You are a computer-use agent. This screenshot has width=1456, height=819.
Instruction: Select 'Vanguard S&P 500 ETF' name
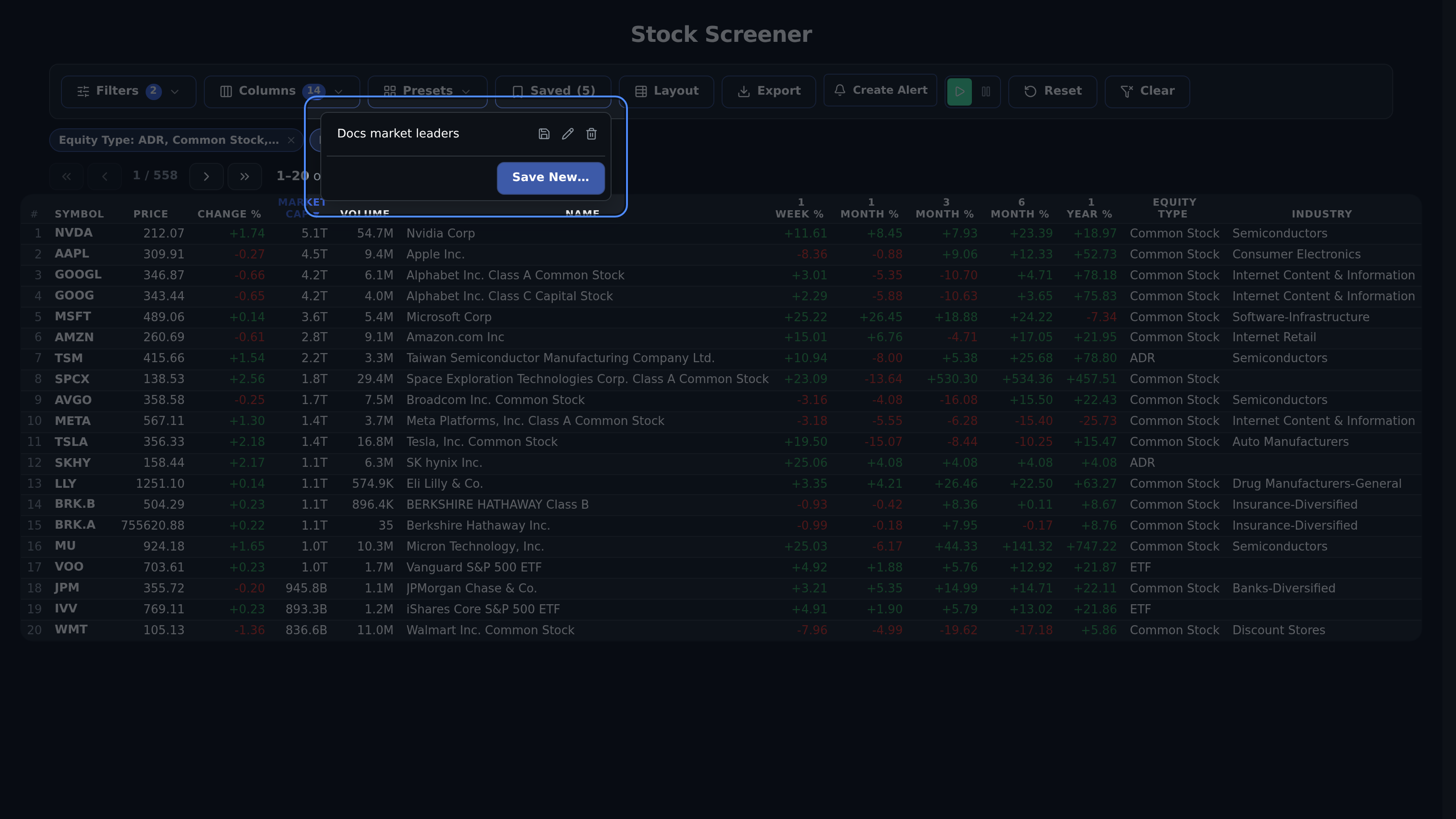click(474, 567)
